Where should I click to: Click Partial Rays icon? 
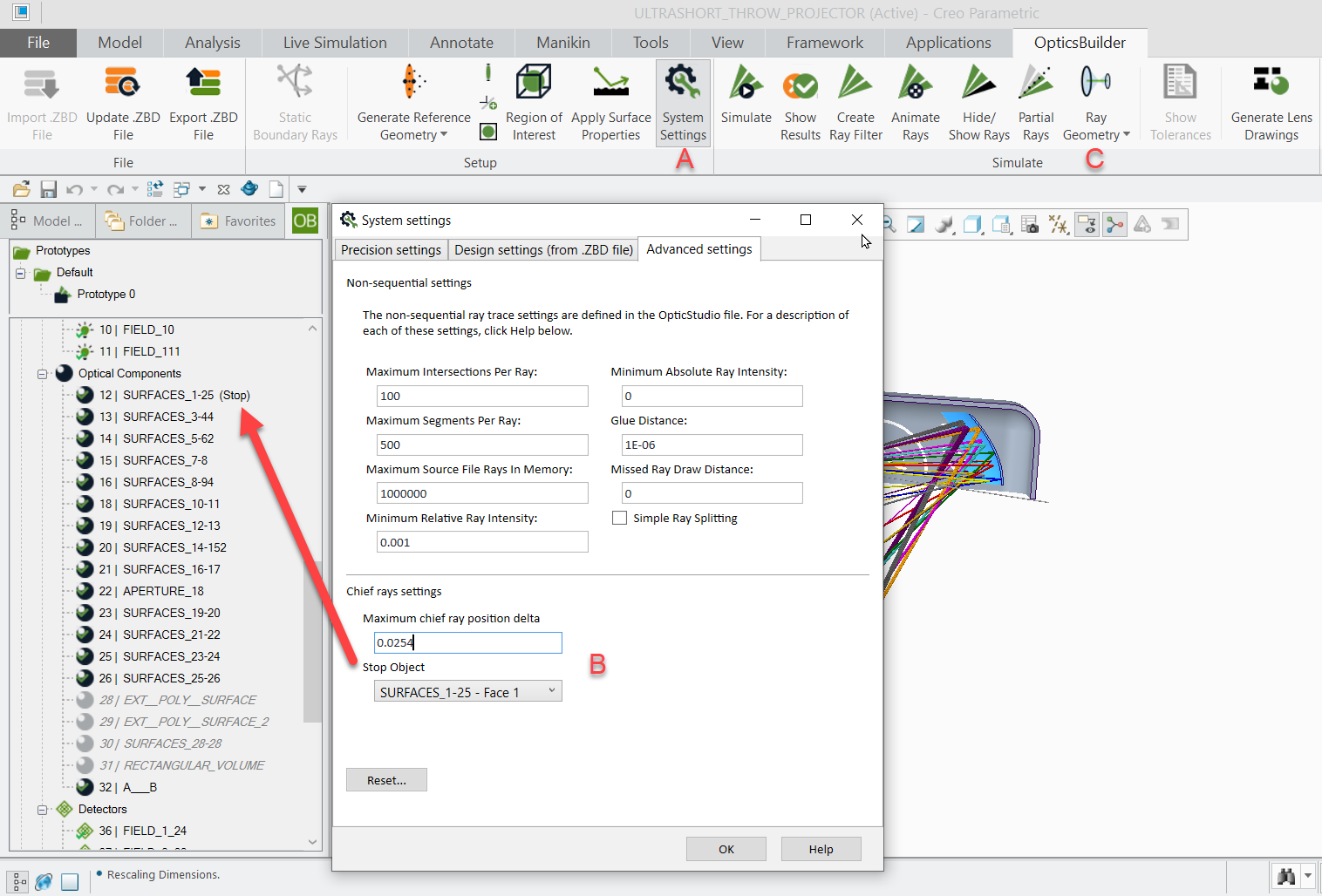[x=1036, y=83]
